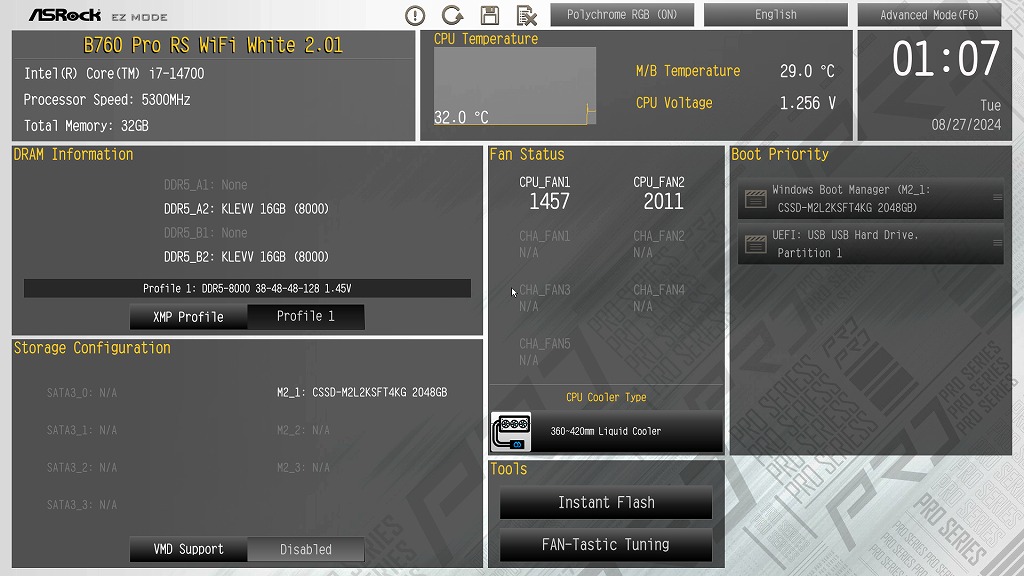Click B760 Pro RS WiFi White 2.01 title
This screenshot has height=576, width=1024.
pyautogui.click(x=213, y=45)
